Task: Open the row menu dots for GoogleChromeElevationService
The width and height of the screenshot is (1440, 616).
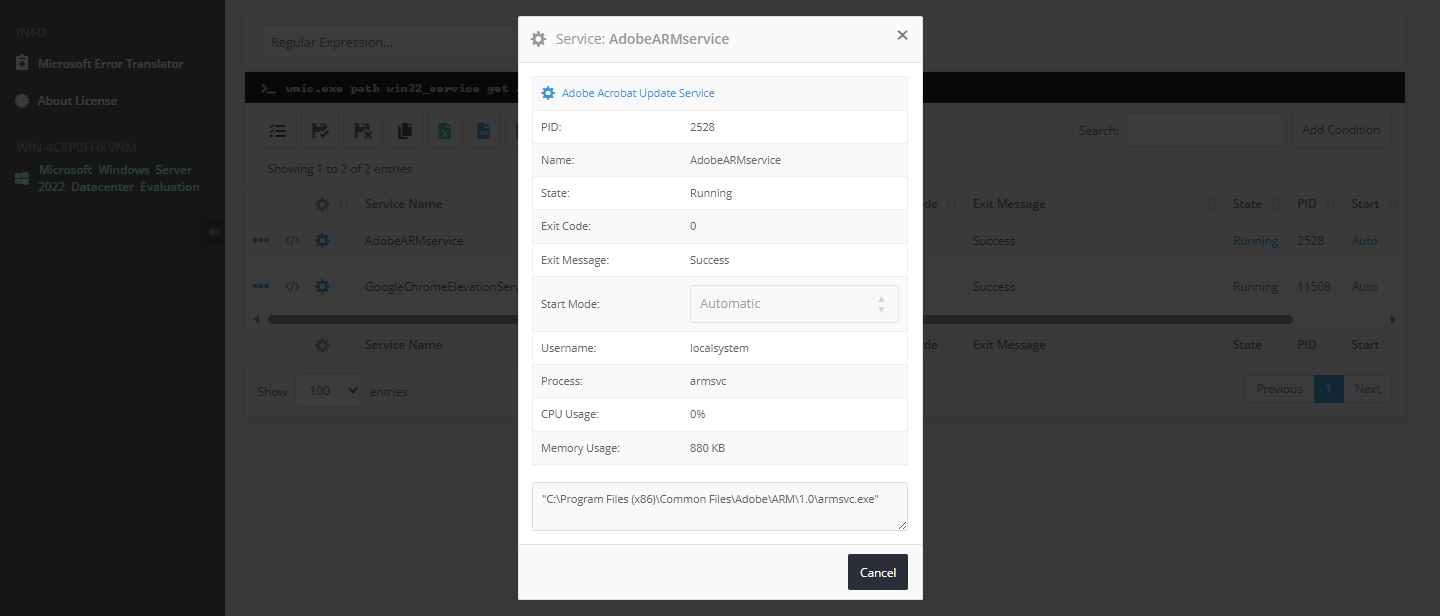Action: pos(261,287)
